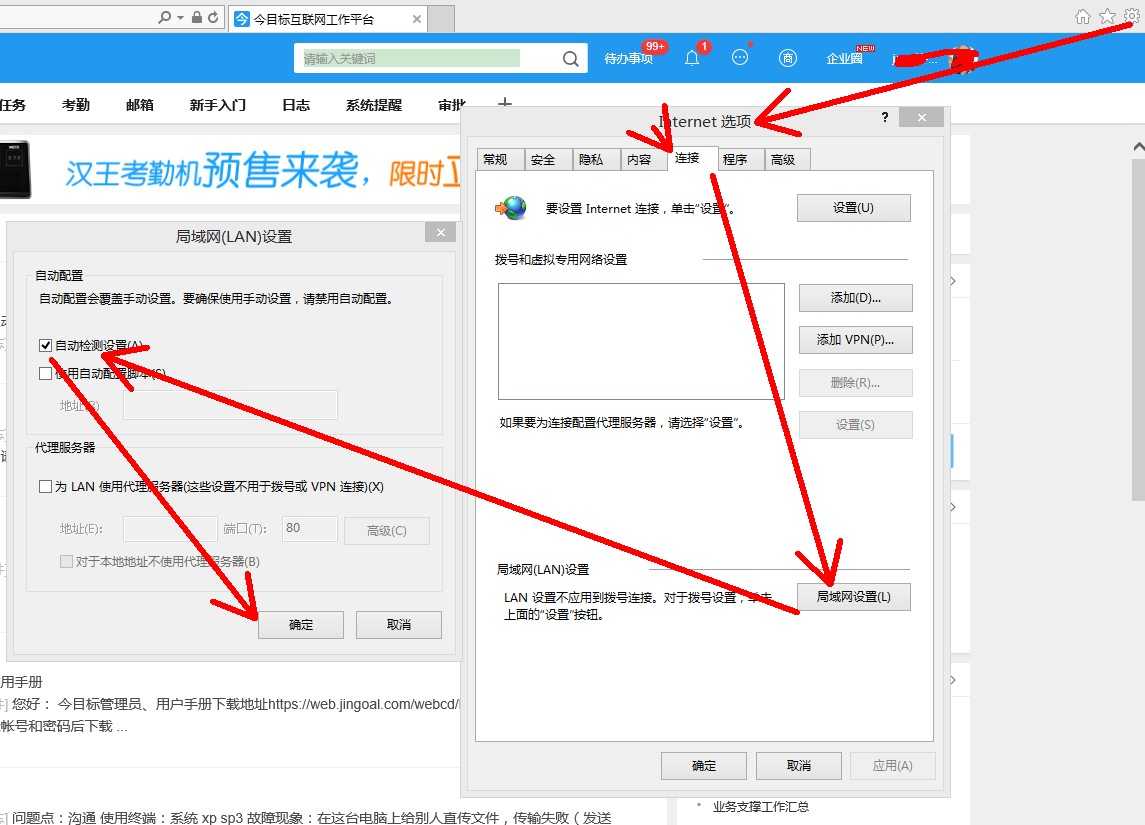The width and height of the screenshot is (1145, 825).
Task: Click the plus button after 审批 nav item
Action: [x=505, y=104]
